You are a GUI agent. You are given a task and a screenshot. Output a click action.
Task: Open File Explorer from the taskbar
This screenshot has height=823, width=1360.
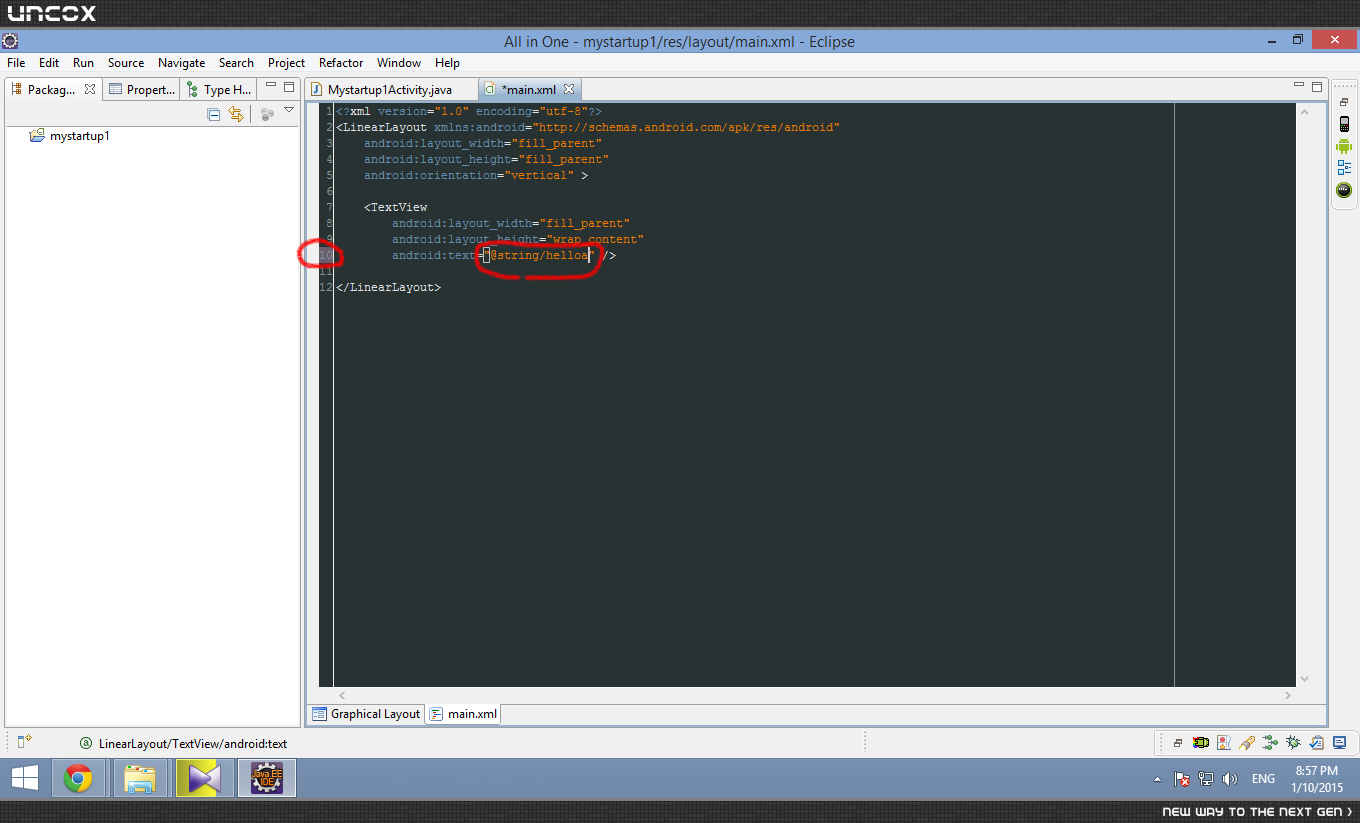pyautogui.click(x=141, y=778)
